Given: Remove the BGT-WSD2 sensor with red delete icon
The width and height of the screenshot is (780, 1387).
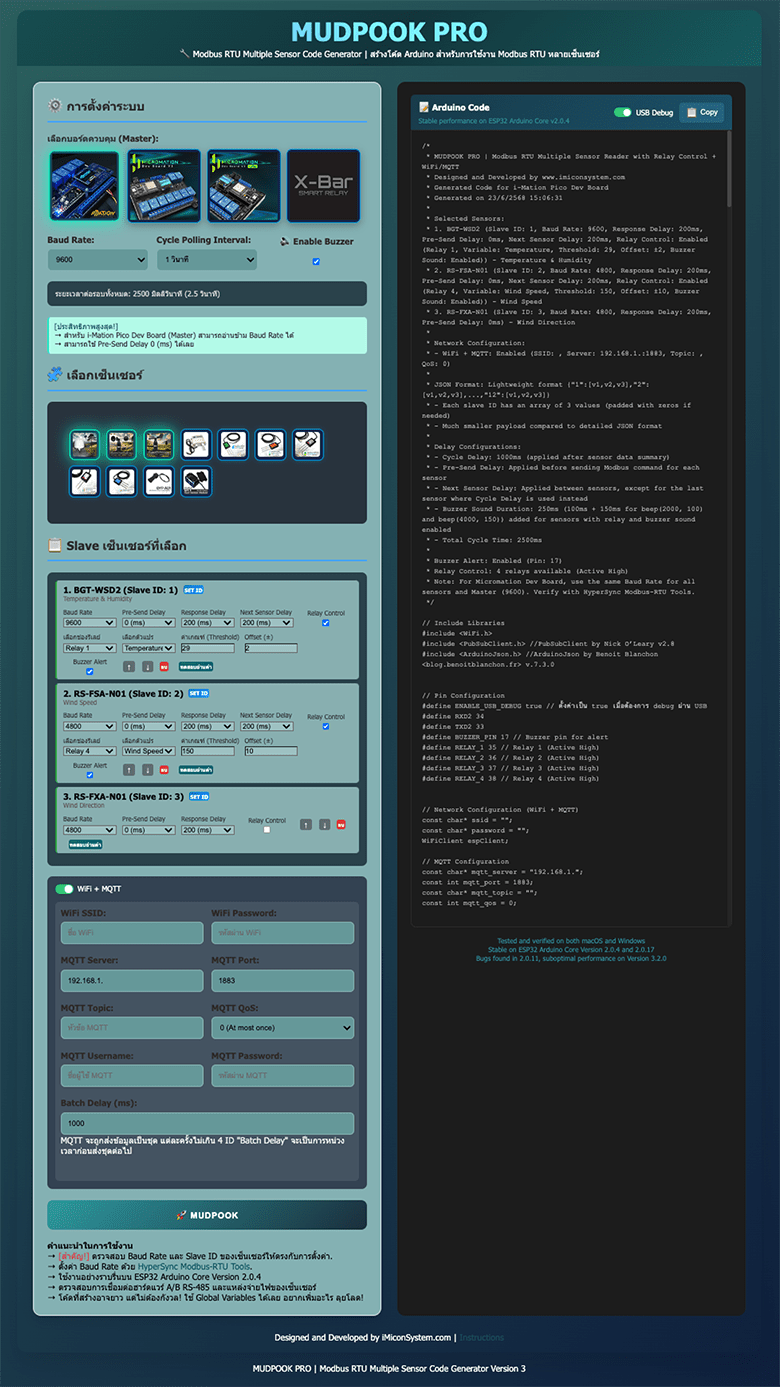Looking at the screenshot, I should click(x=164, y=666).
